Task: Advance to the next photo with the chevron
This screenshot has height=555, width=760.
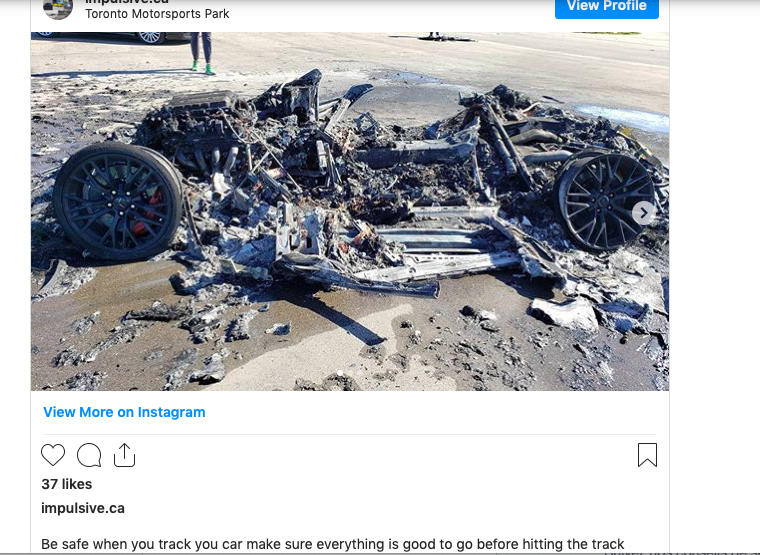Action: point(644,213)
